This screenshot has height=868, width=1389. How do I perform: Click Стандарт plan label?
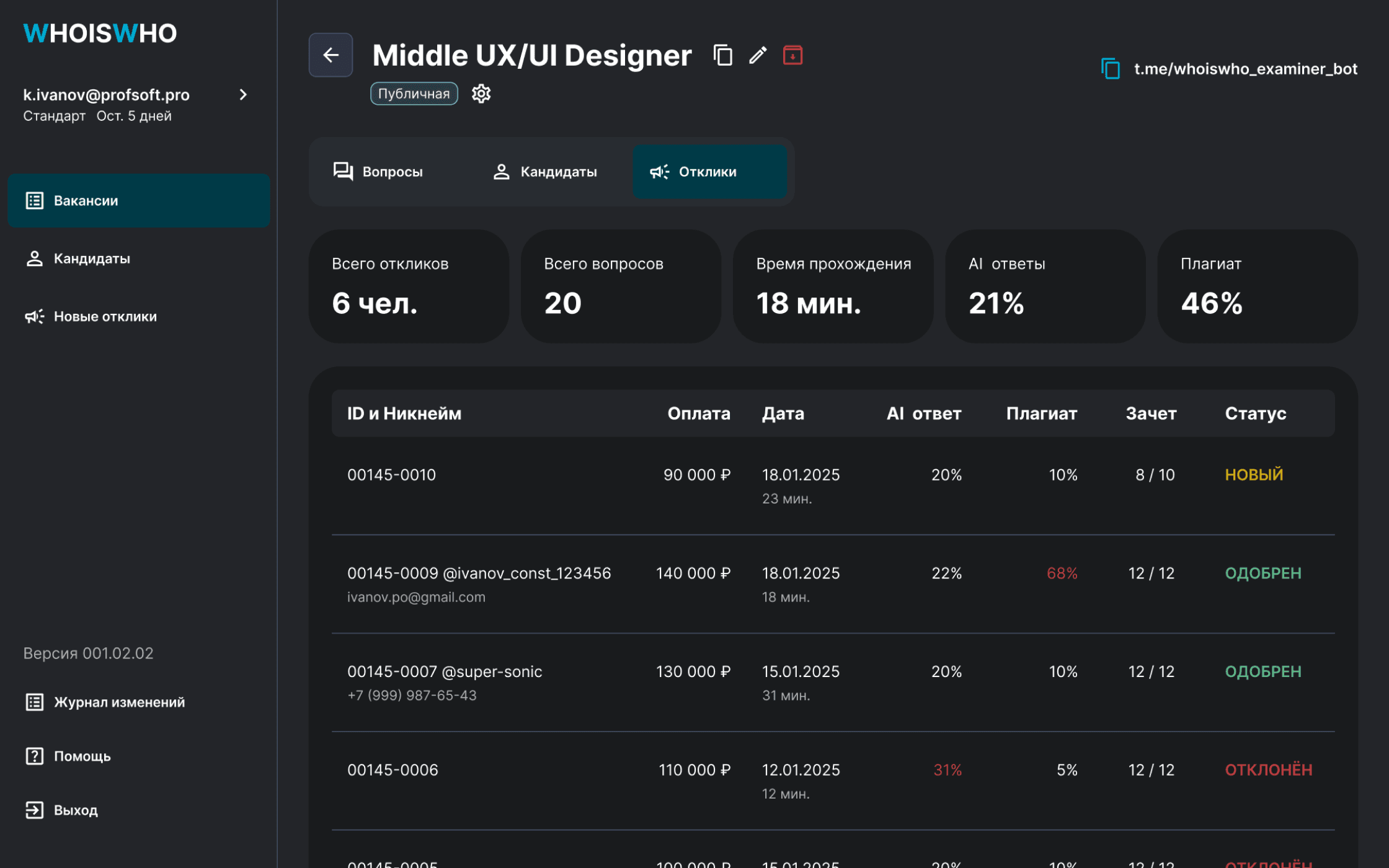[x=55, y=116]
